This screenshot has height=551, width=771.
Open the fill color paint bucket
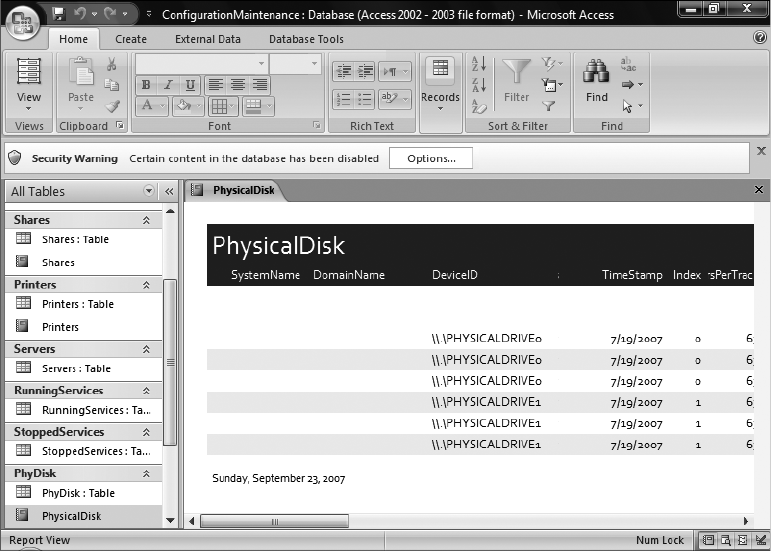click(188, 106)
